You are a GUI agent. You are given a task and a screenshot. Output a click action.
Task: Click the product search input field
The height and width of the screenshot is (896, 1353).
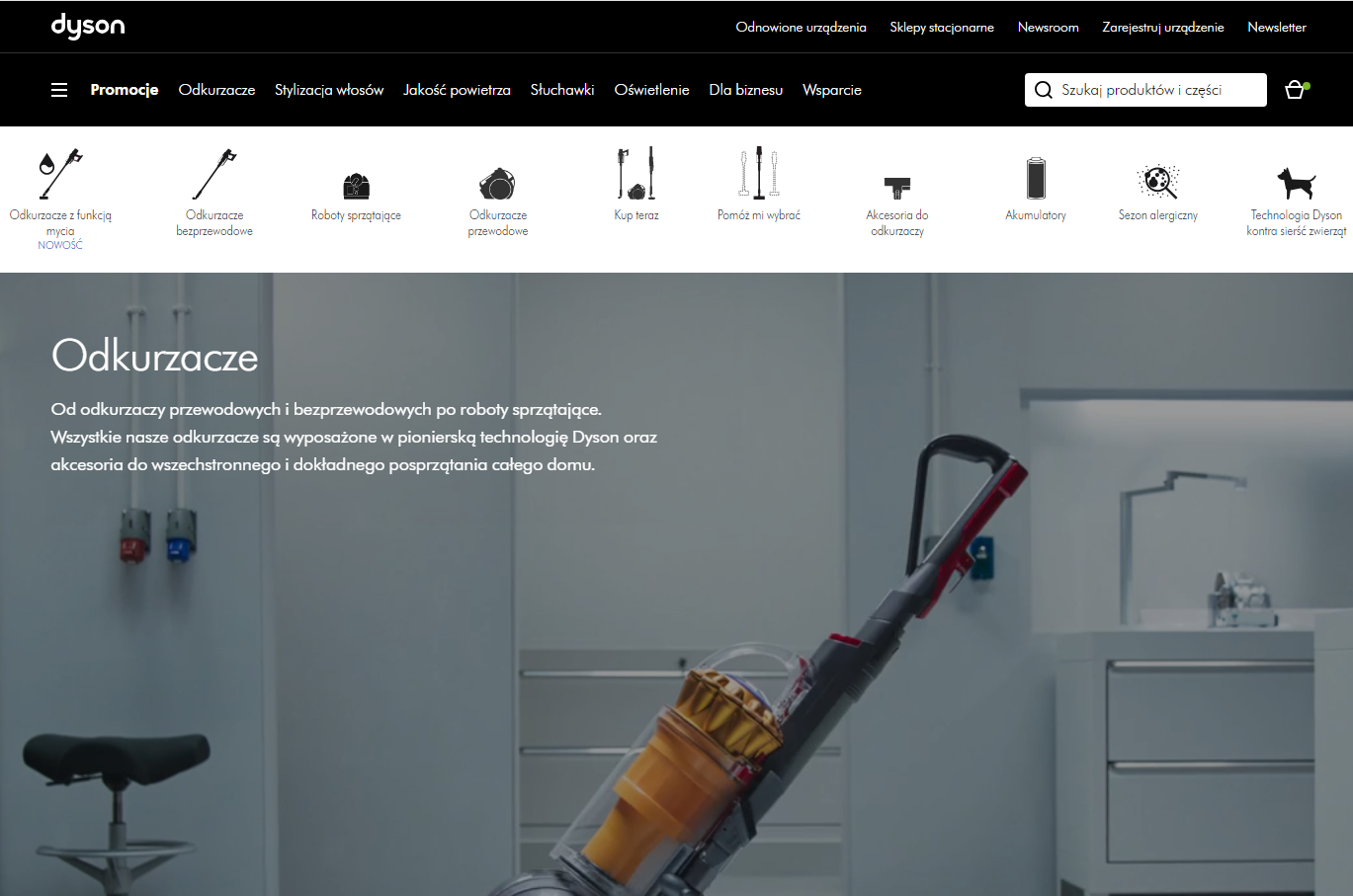[1145, 90]
